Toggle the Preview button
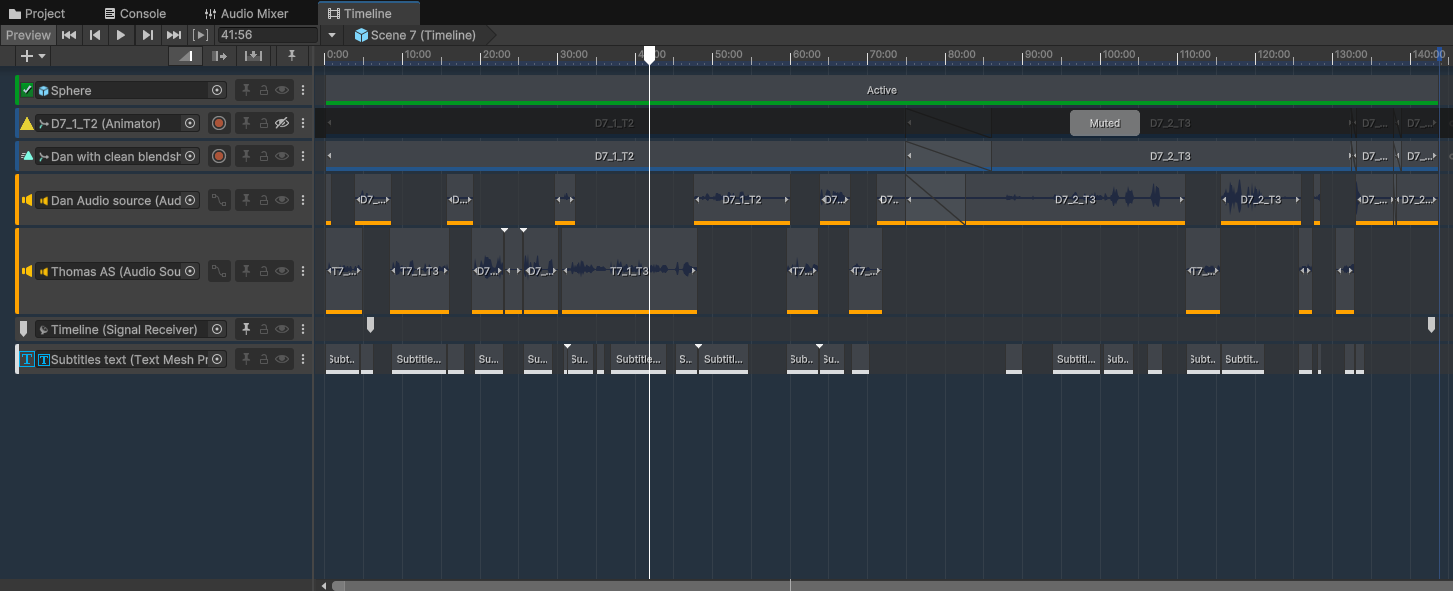This screenshot has width=1453, height=591. point(28,35)
